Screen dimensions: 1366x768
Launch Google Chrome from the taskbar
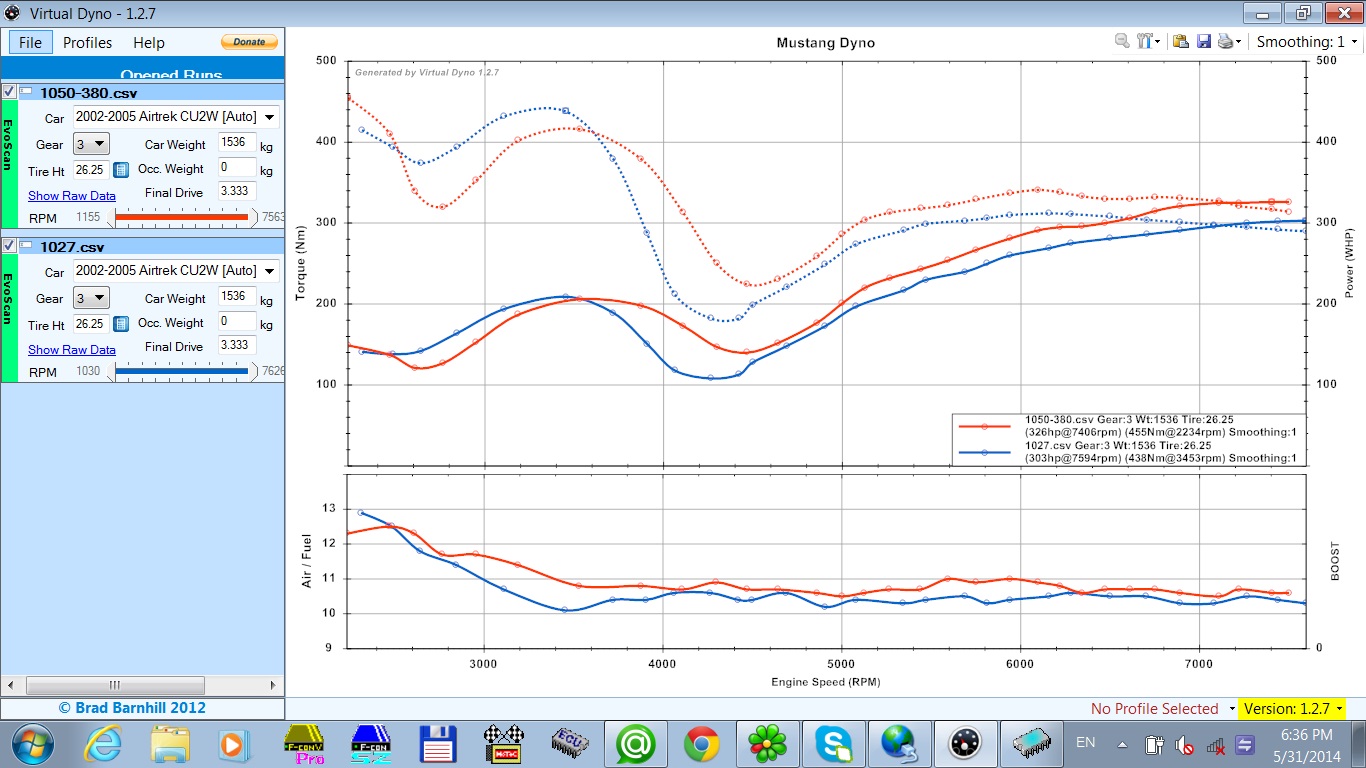click(702, 744)
